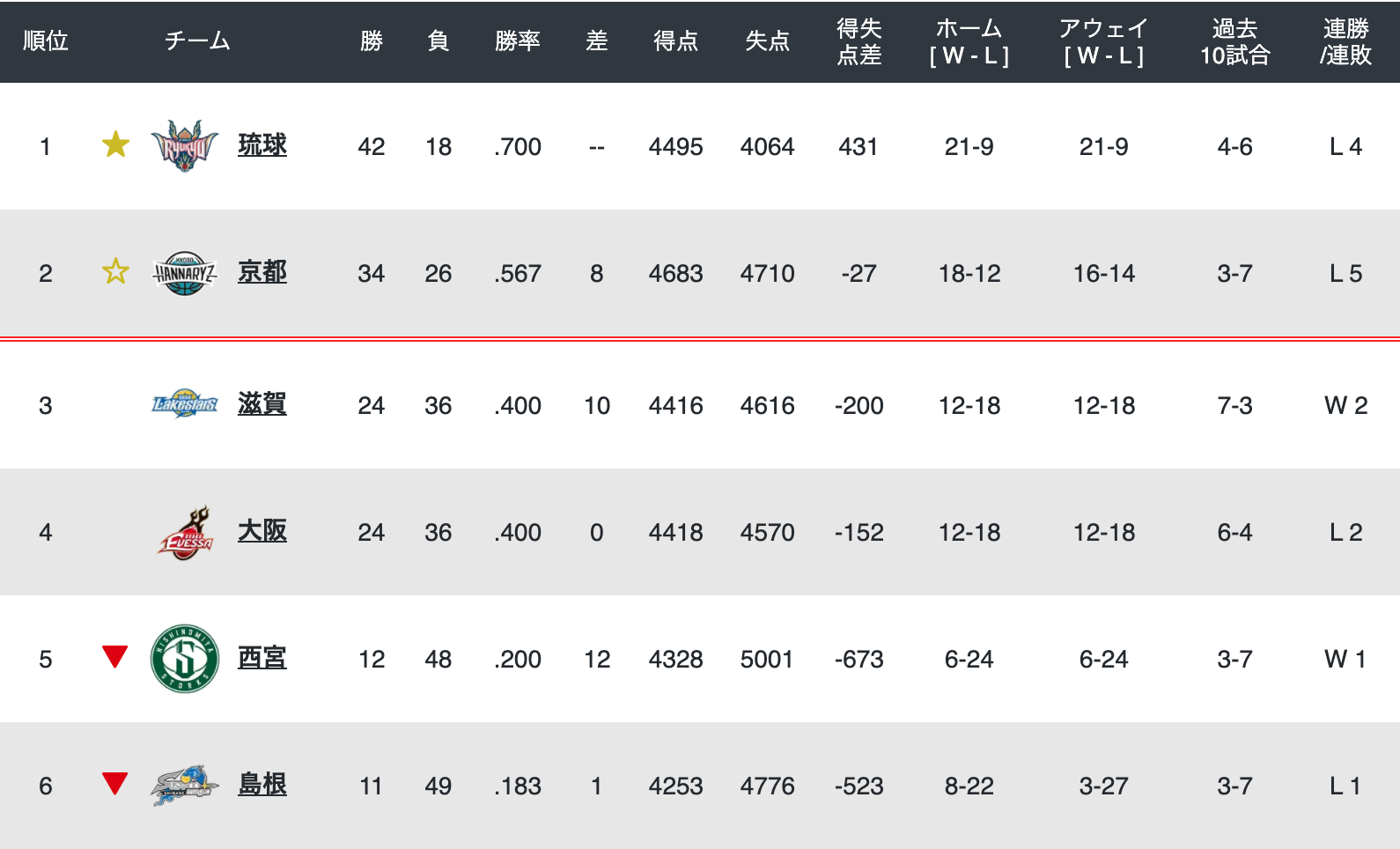The width and height of the screenshot is (1400, 849).
Task: Click the Nishinomiya Storks green logo
Action: pyautogui.click(x=185, y=659)
